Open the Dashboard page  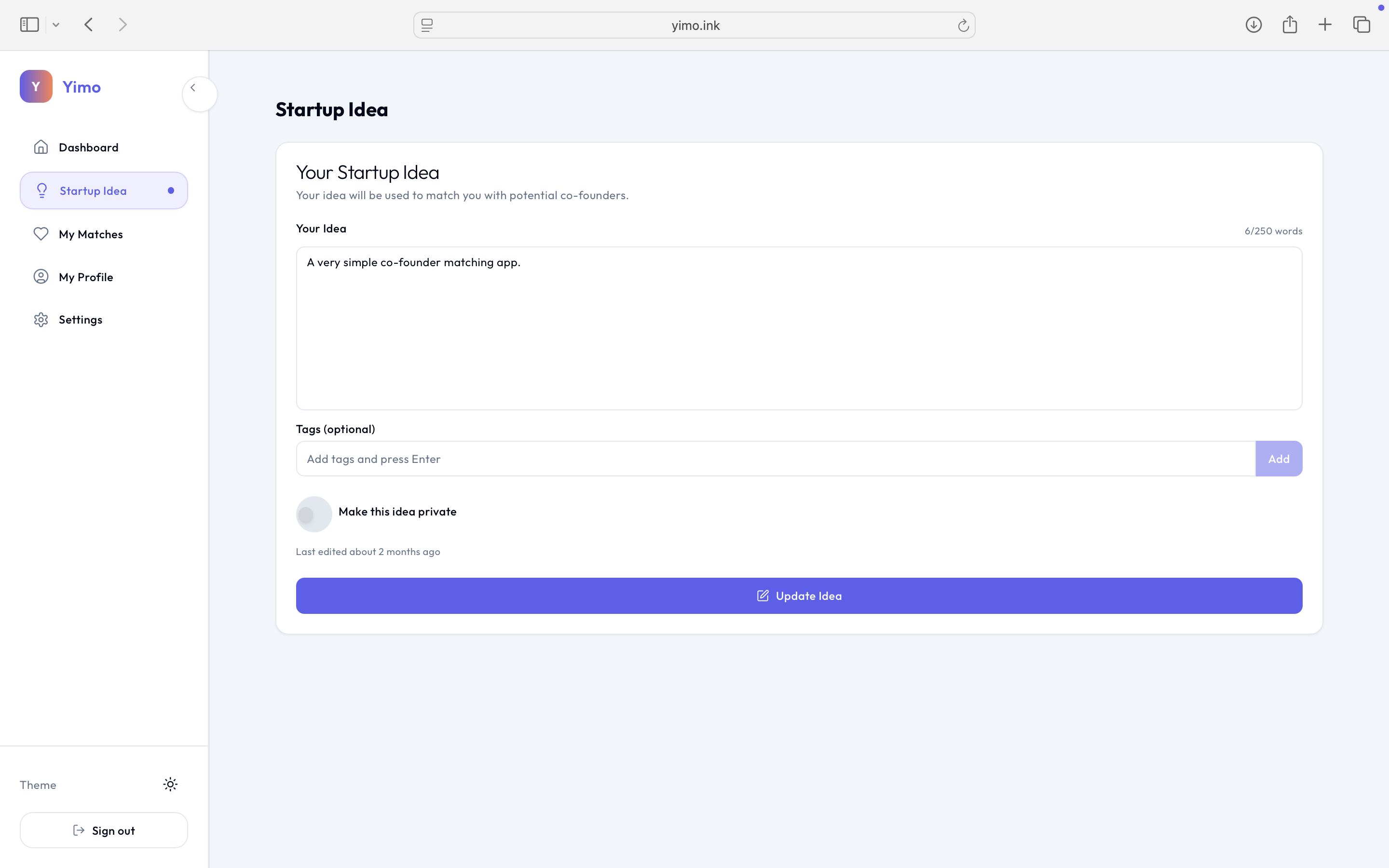(104, 148)
